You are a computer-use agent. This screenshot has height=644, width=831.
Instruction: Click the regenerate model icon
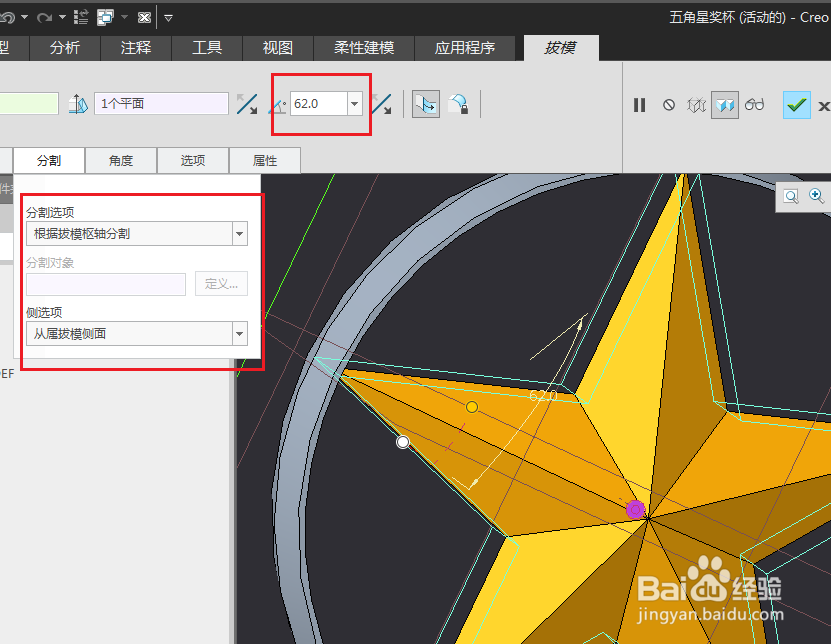[x=81, y=17]
